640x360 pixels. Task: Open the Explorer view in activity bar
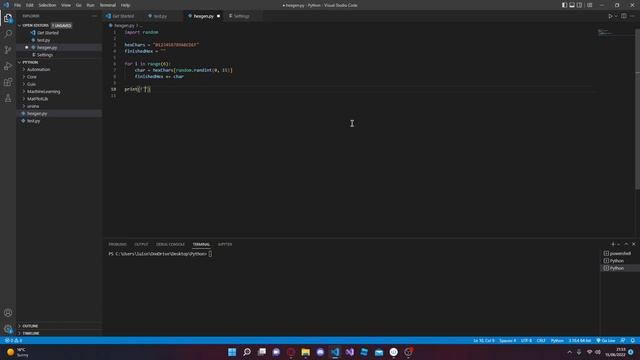[8, 18]
